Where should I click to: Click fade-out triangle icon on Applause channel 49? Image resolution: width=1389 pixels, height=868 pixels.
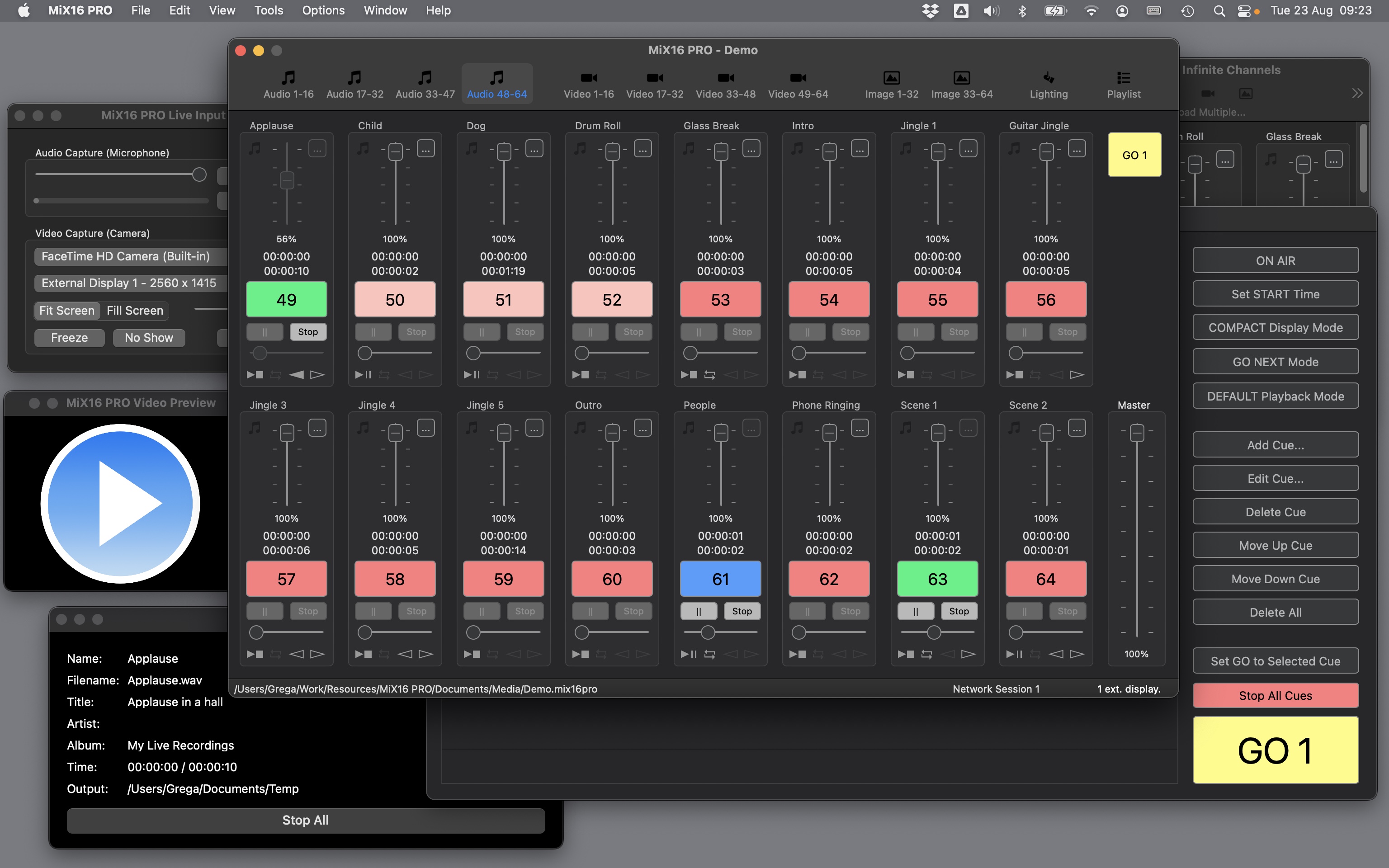click(x=317, y=375)
